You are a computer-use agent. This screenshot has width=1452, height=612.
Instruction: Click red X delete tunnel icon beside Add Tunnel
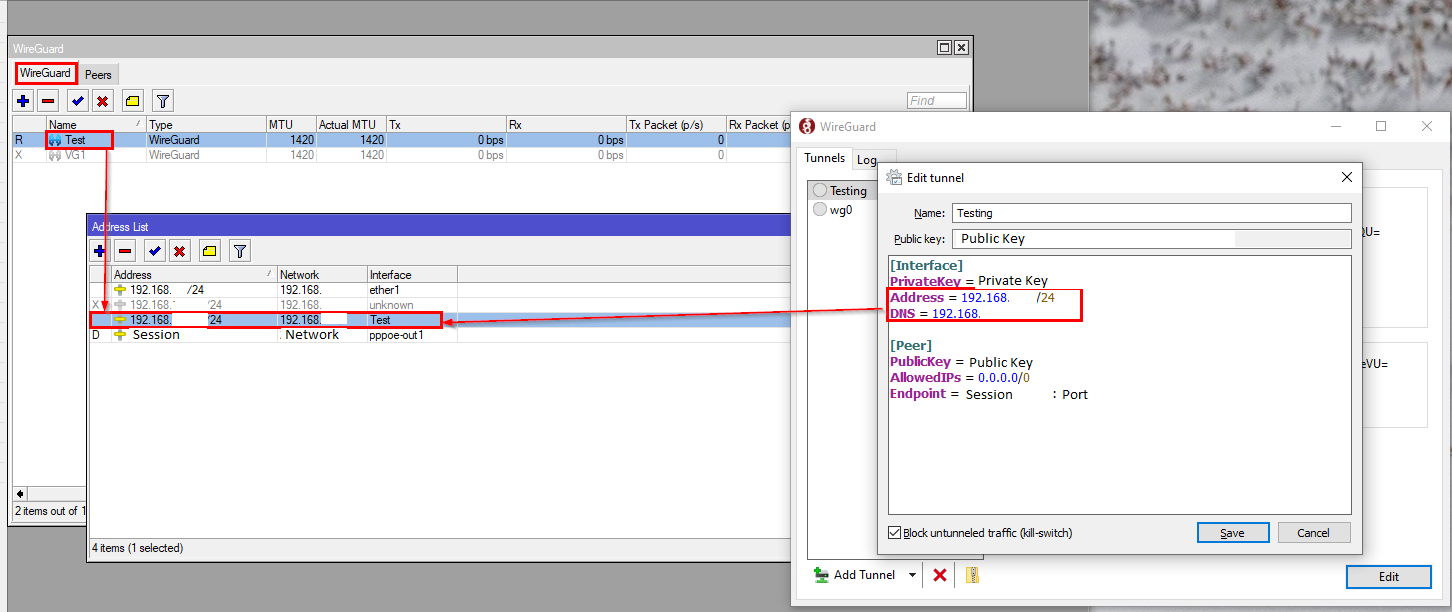(x=940, y=575)
